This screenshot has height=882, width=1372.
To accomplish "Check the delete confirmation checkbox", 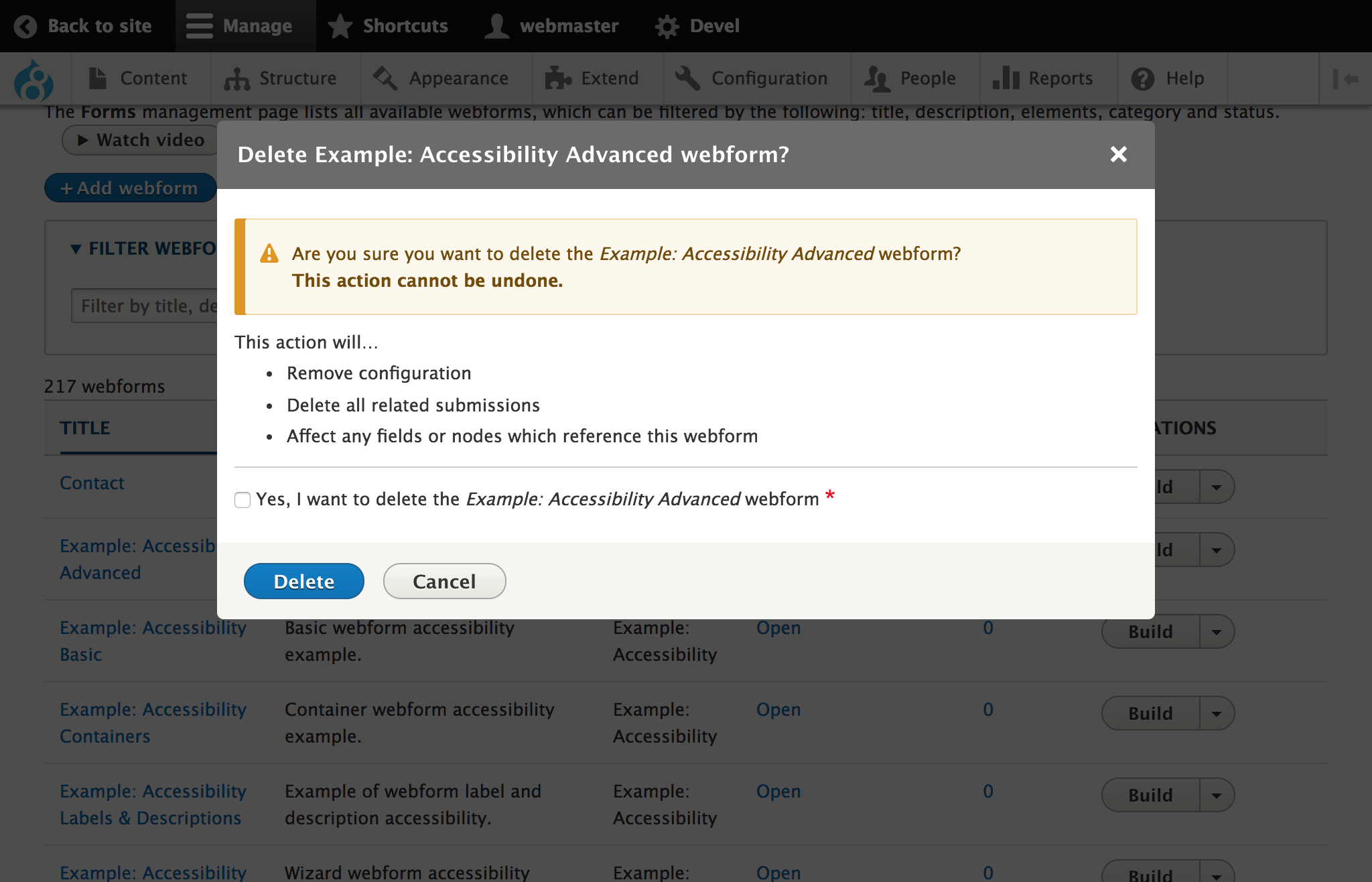I will coord(243,500).
